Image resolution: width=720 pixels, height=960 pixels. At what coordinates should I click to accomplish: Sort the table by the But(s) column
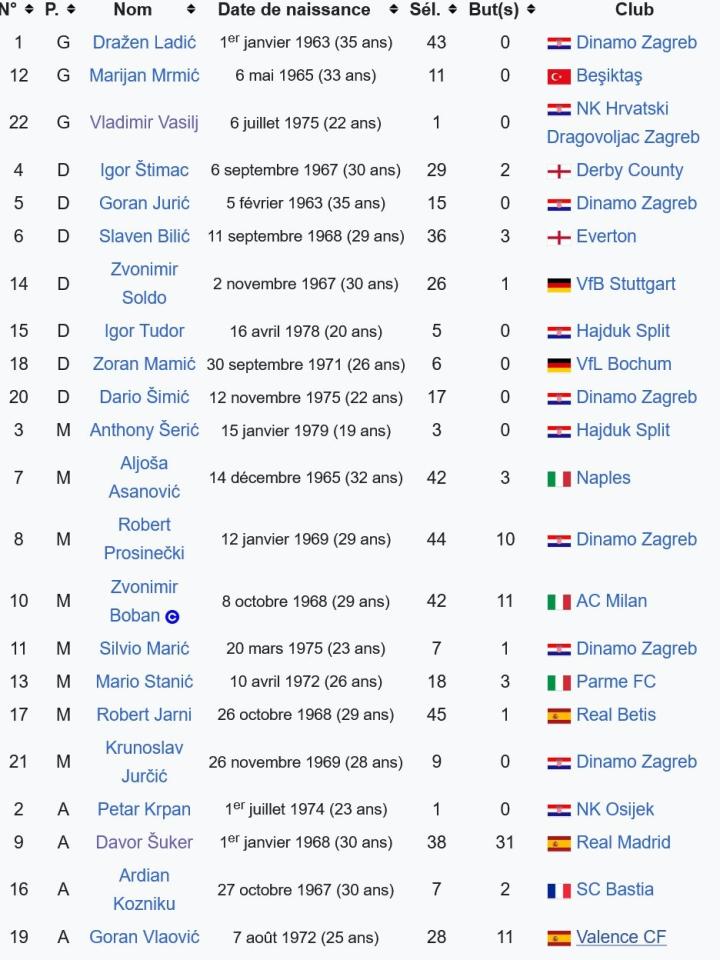(530, 10)
